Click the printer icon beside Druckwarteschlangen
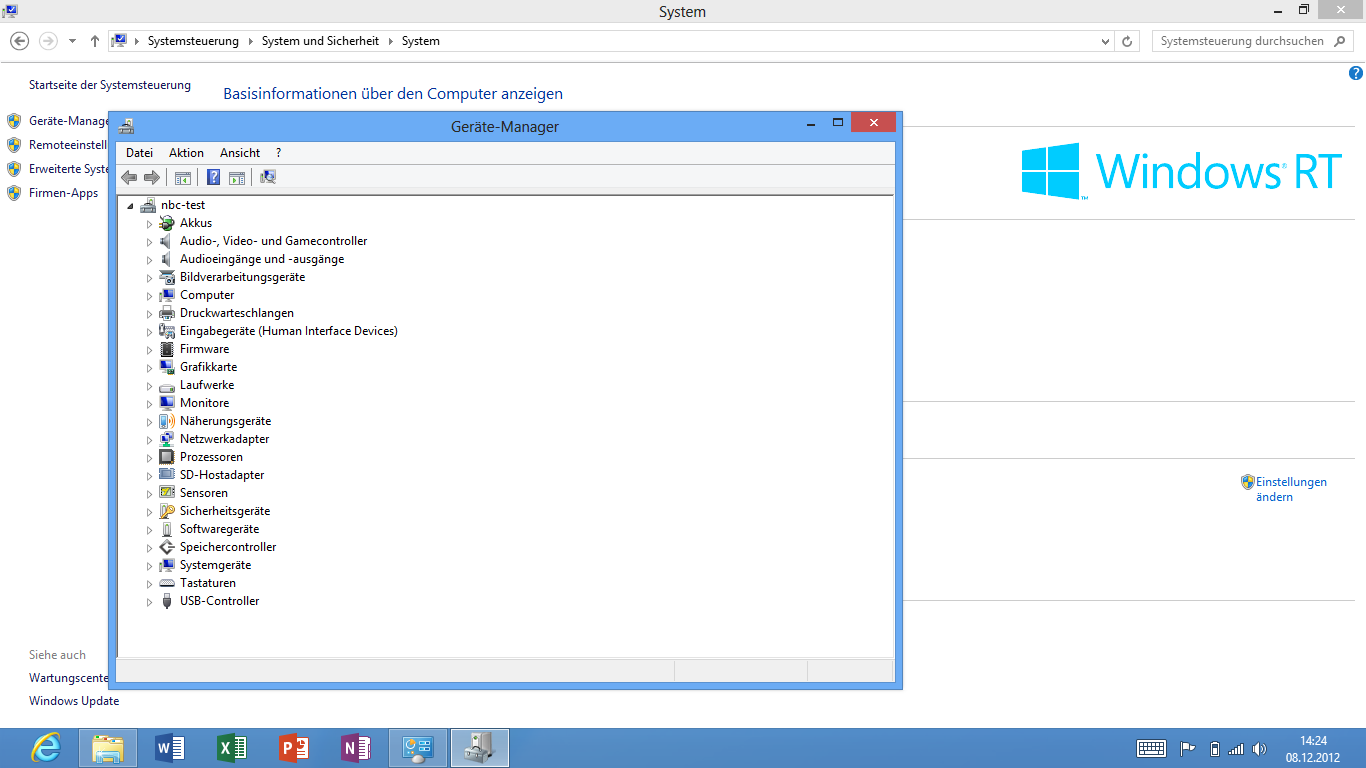The width and height of the screenshot is (1366, 768). (167, 313)
